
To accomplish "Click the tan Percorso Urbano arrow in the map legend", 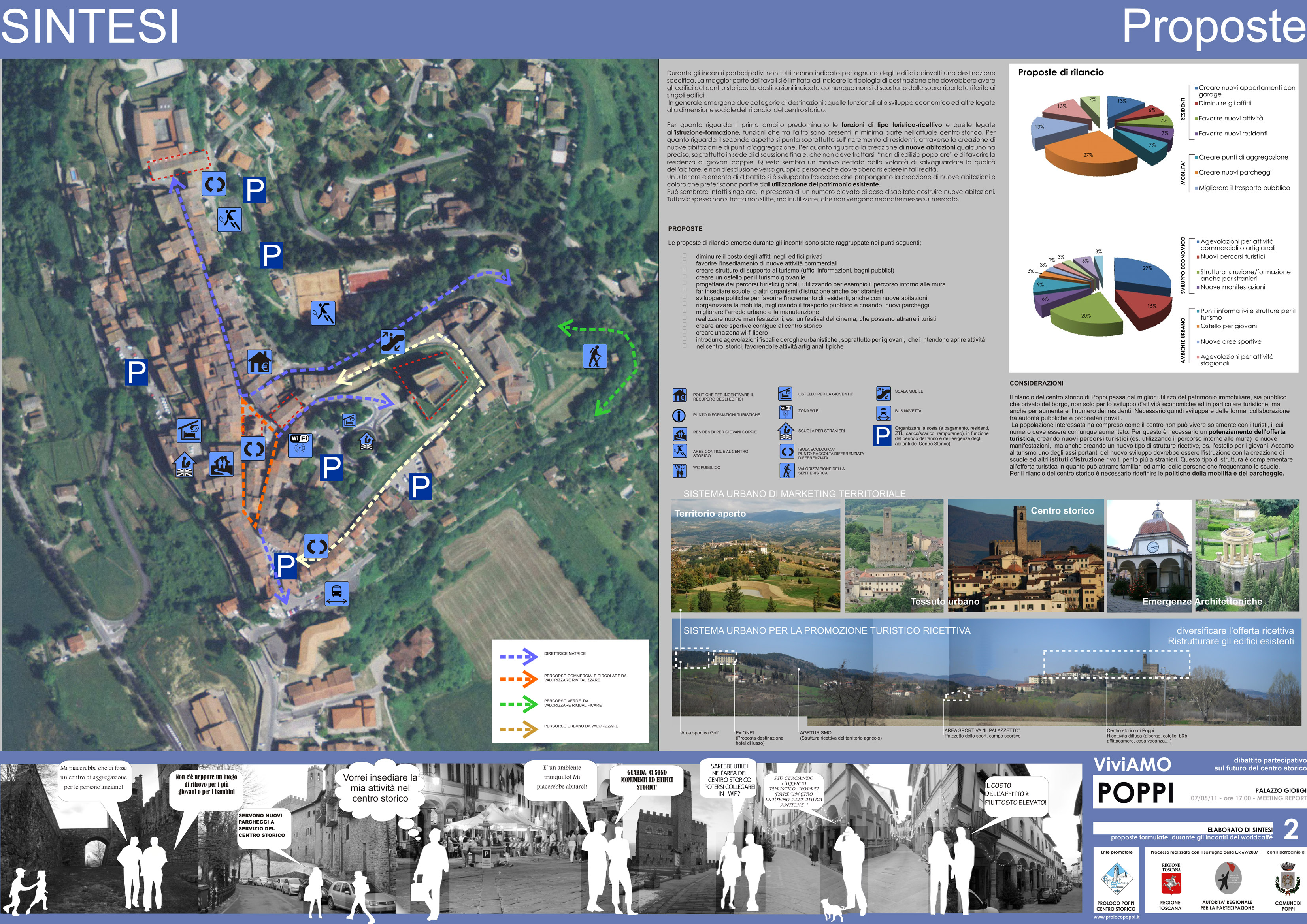I will 519,729.
